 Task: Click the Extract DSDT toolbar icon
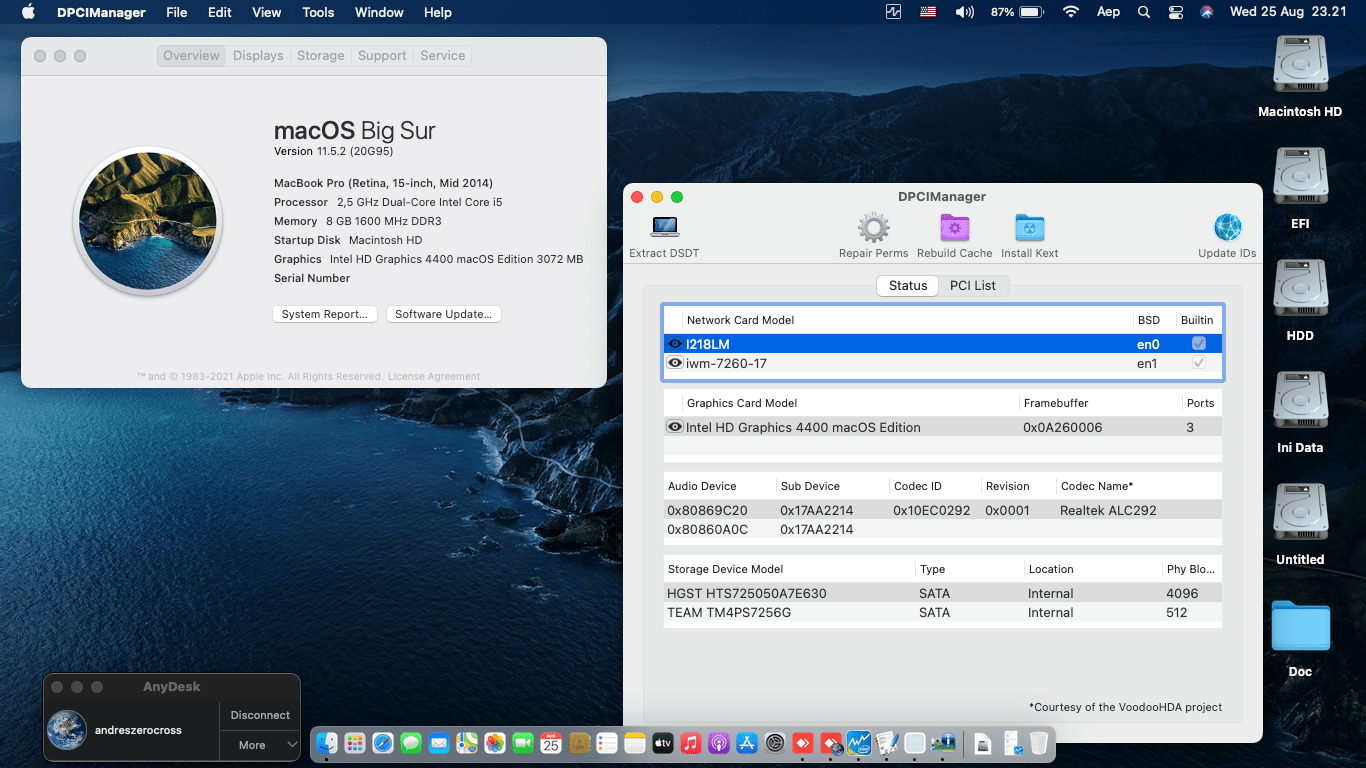click(664, 227)
